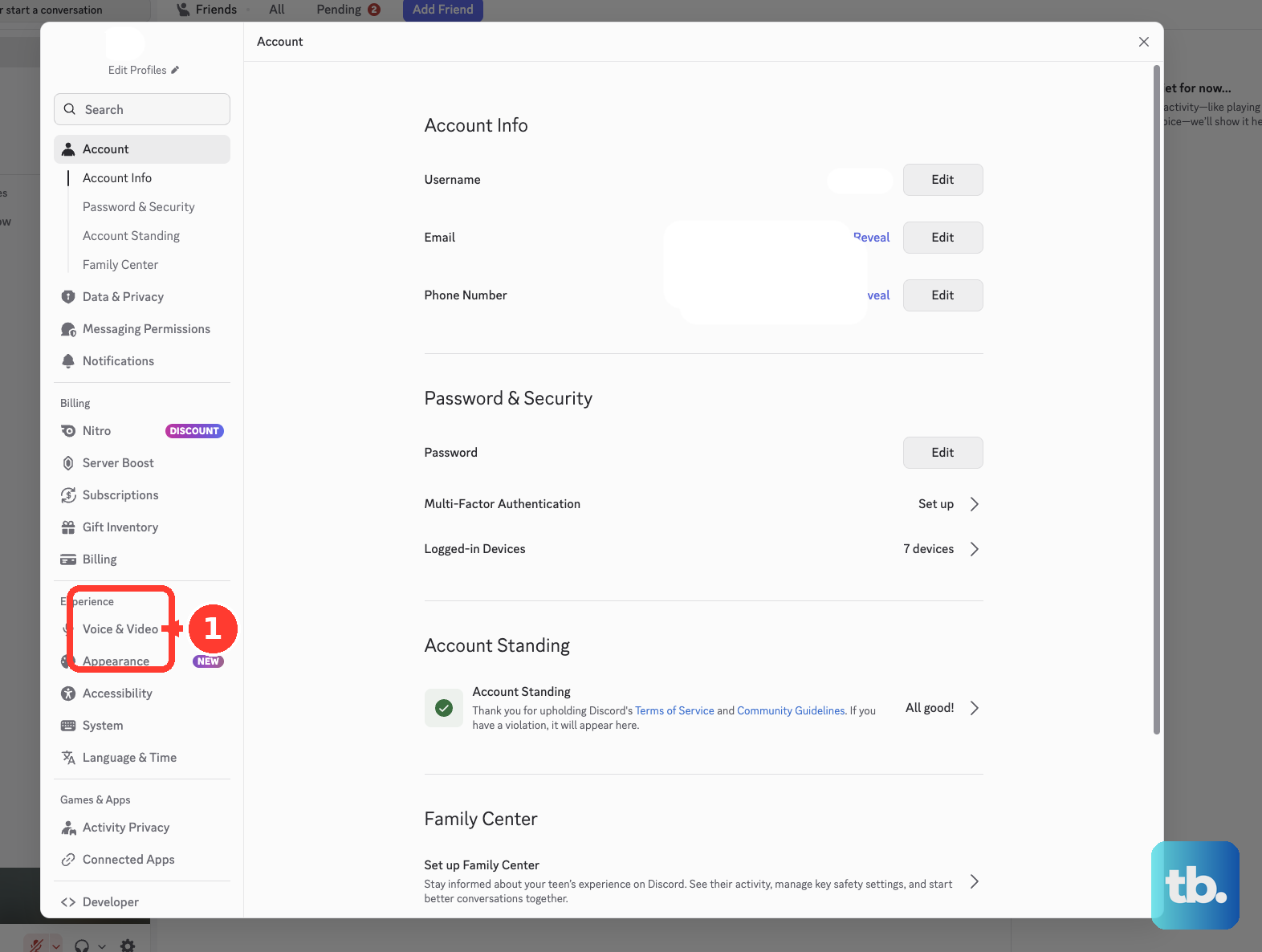The height and width of the screenshot is (952, 1262).
Task: Select Account Standing in sidebar
Action: click(x=131, y=236)
